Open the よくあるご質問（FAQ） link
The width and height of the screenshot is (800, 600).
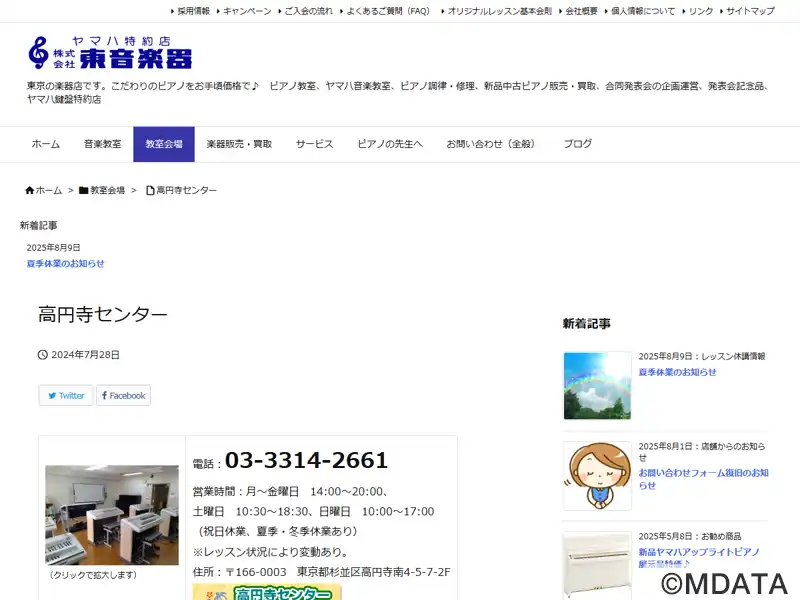pyautogui.click(x=390, y=11)
